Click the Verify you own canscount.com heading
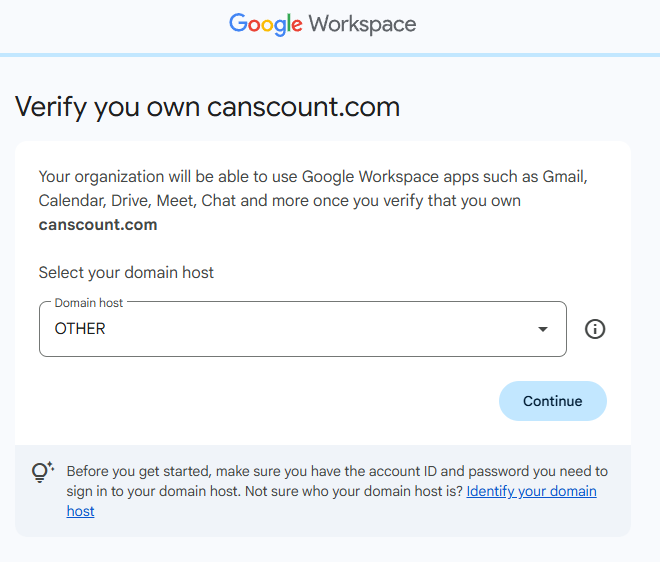This screenshot has width=660, height=562. point(208,107)
